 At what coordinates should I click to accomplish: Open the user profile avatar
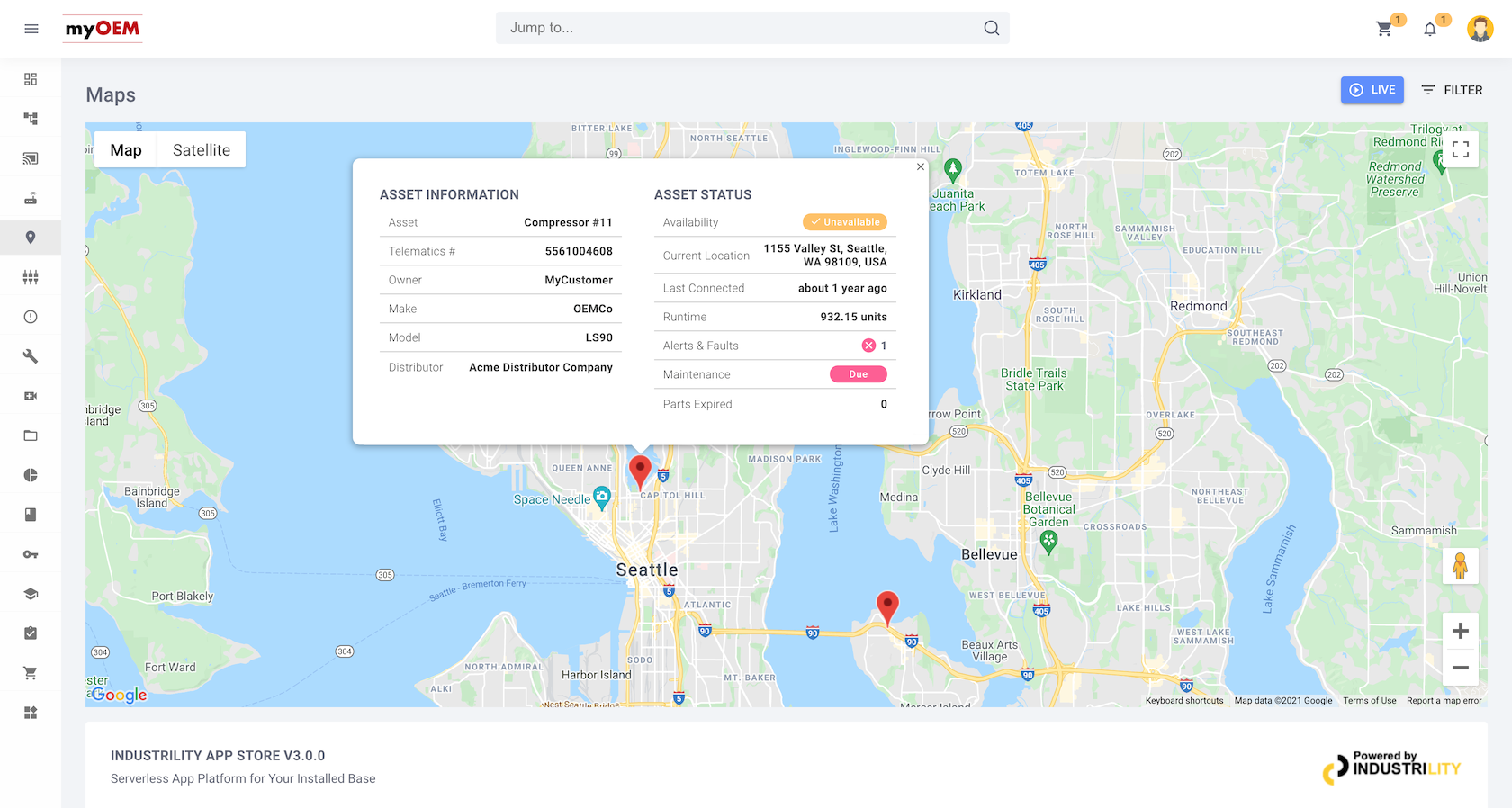[1480, 29]
